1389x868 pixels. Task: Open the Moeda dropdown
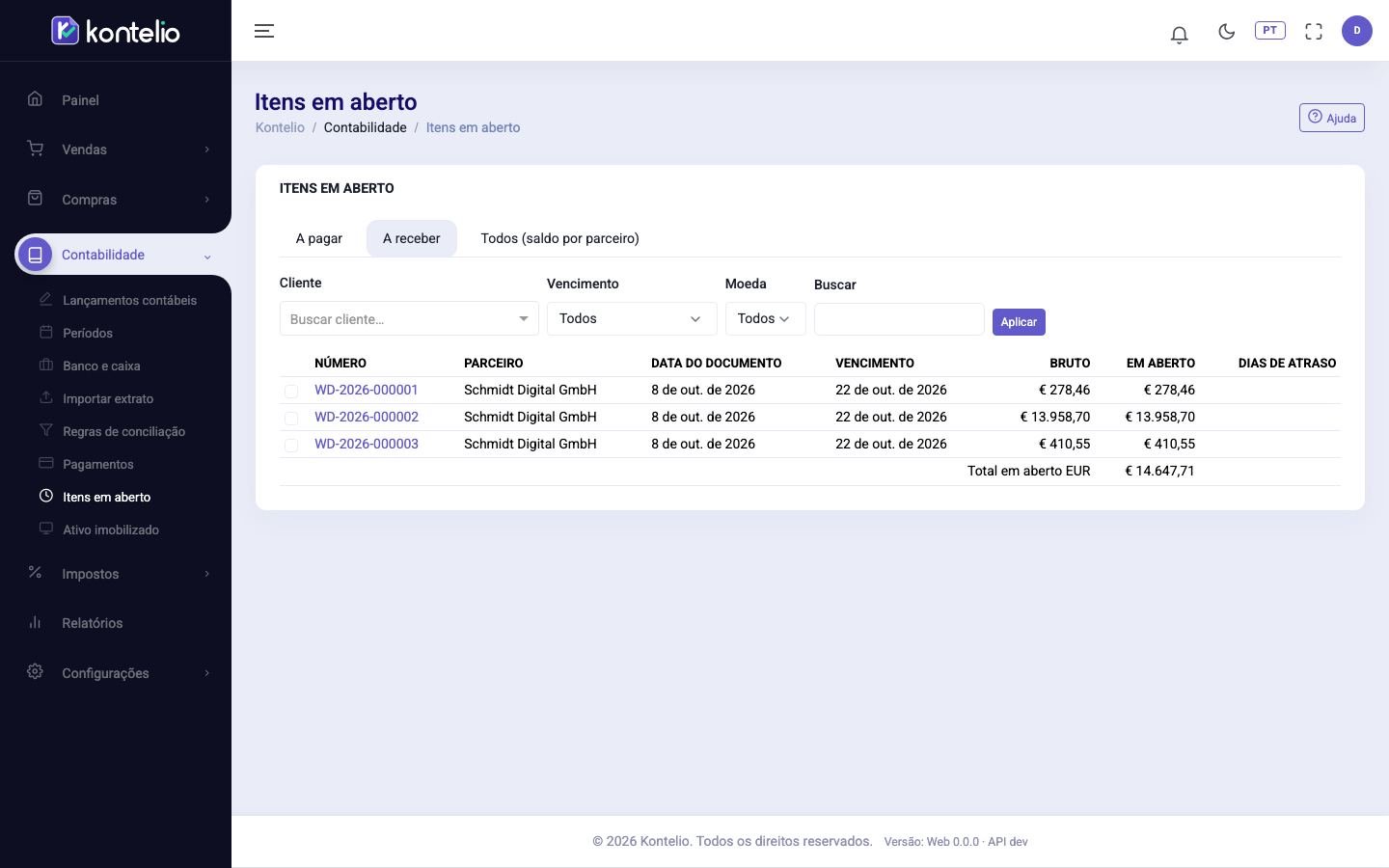point(765,318)
